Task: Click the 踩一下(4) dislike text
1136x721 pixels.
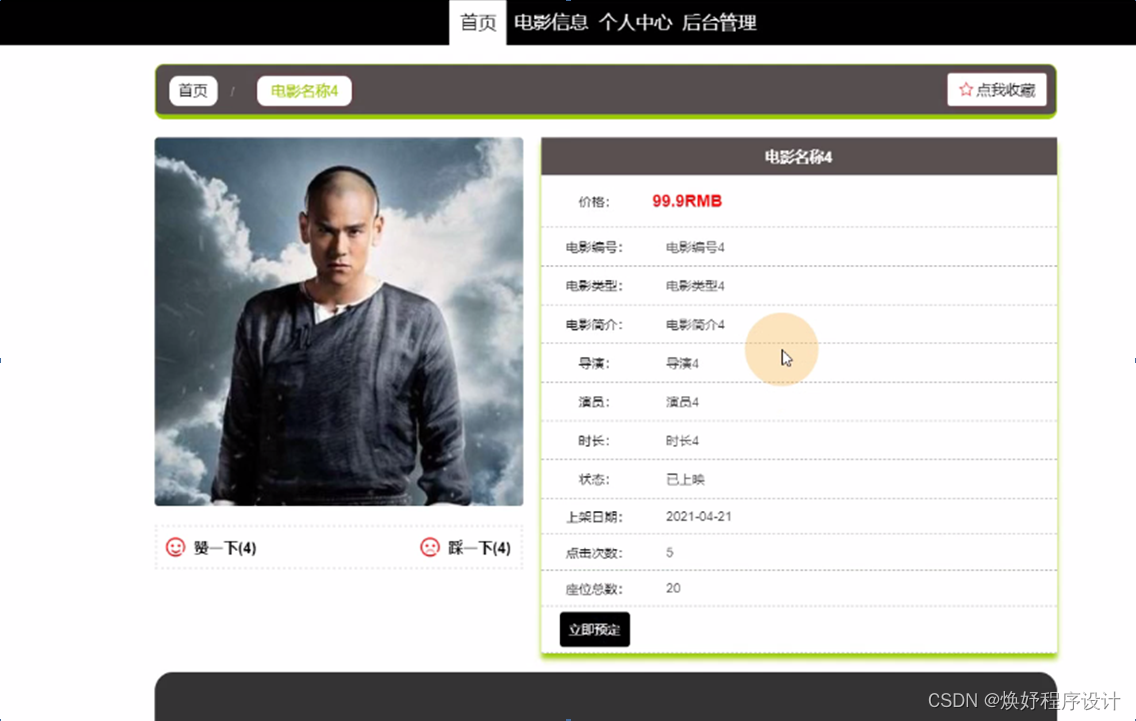Action: [x=479, y=548]
